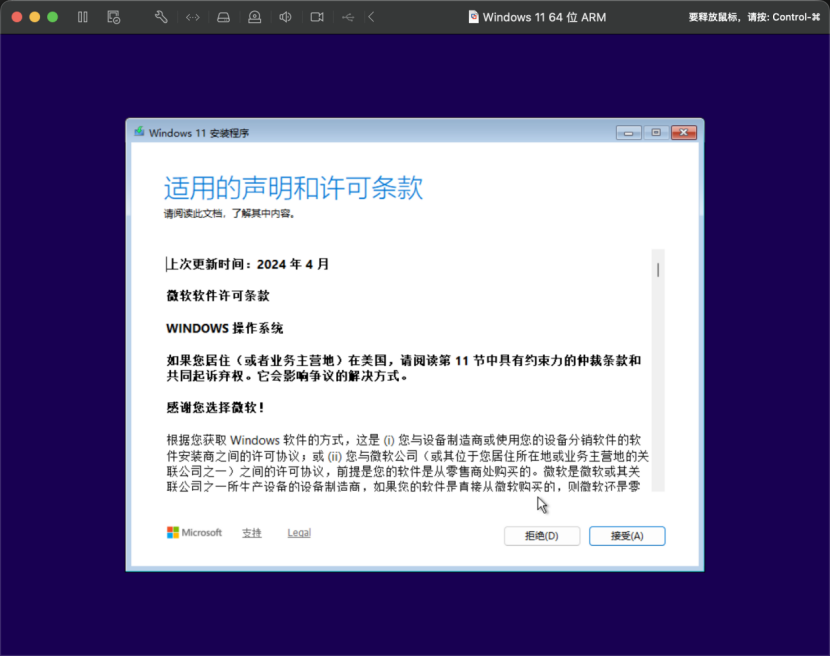The width and height of the screenshot is (830, 656).
Task: Click the Microsoft logo
Action: coord(194,533)
